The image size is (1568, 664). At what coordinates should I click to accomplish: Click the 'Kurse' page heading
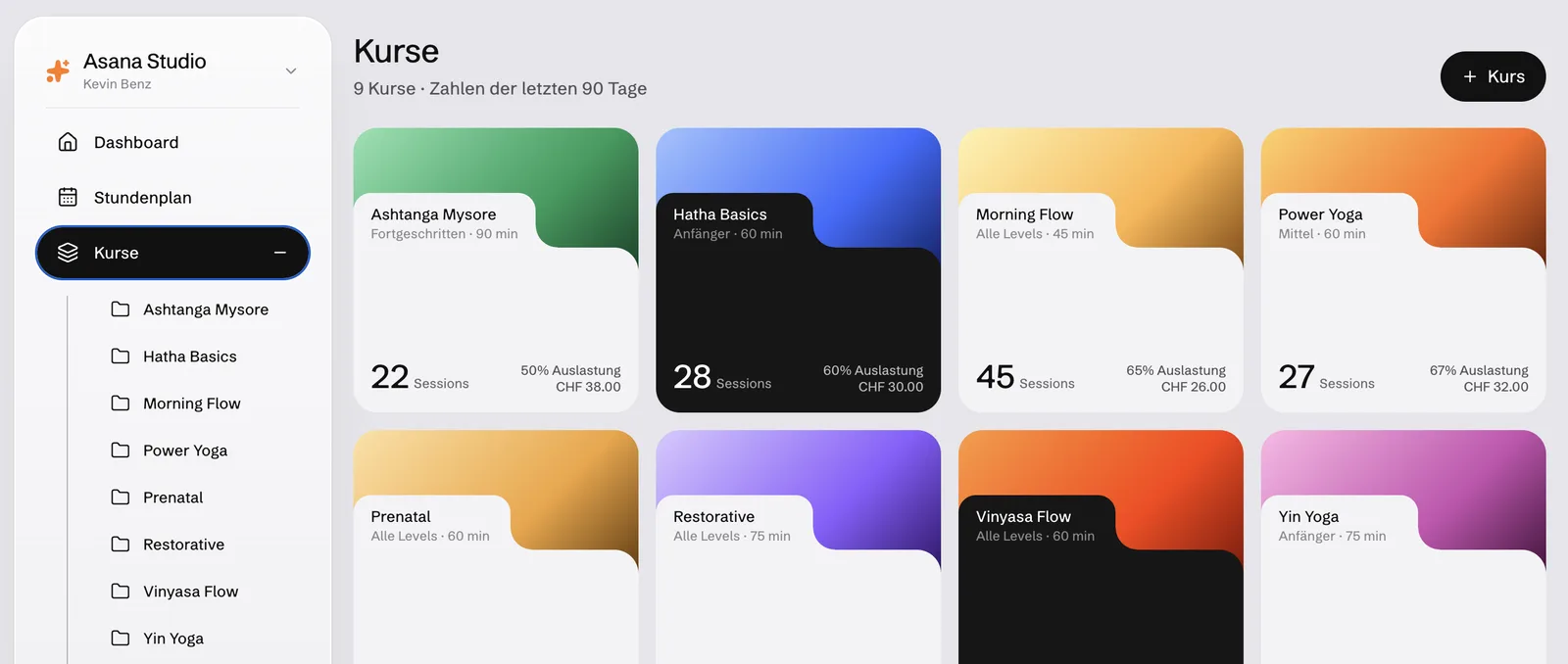pyautogui.click(x=396, y=51)
